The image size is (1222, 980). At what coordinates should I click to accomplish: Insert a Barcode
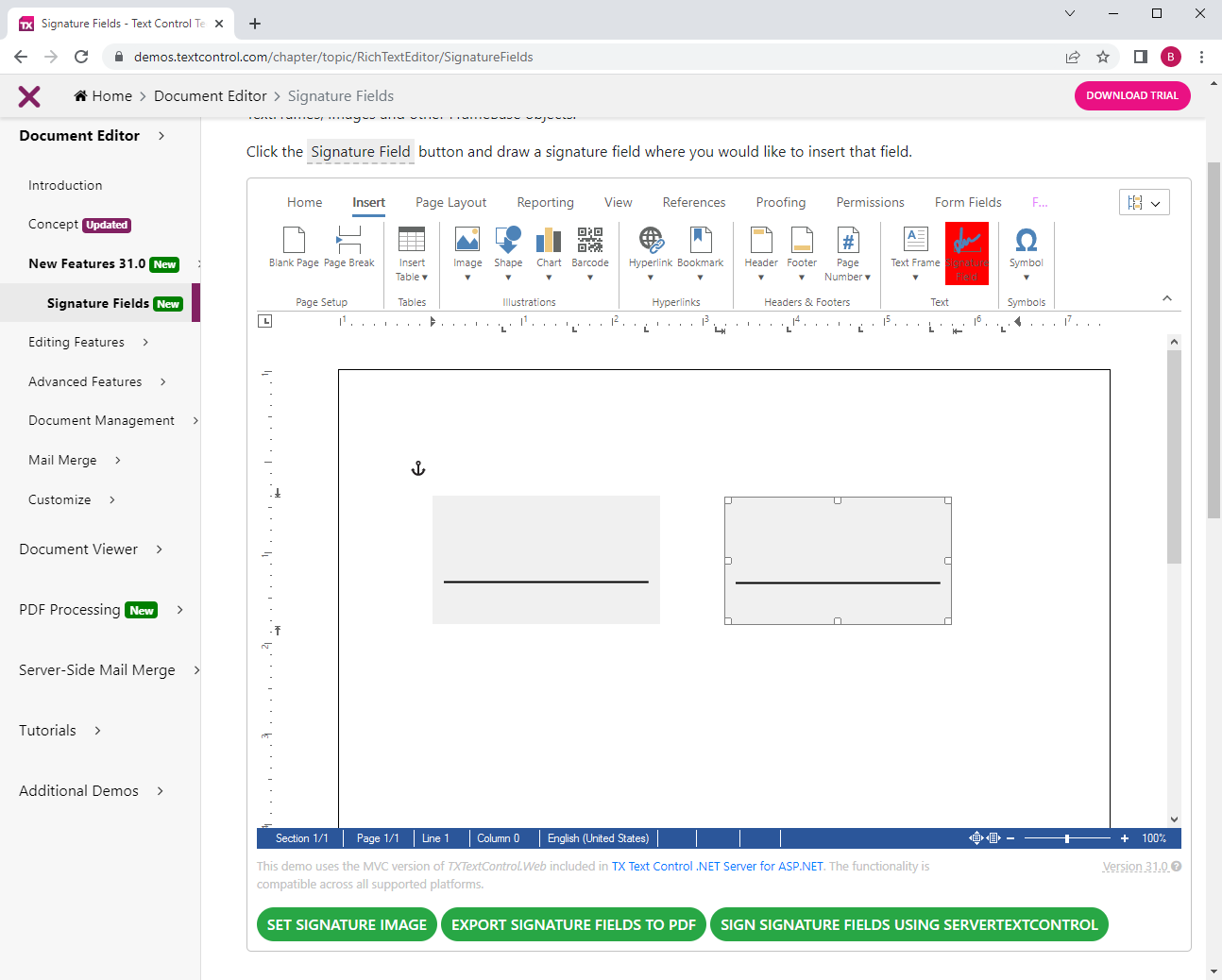(x=590, y=254)
